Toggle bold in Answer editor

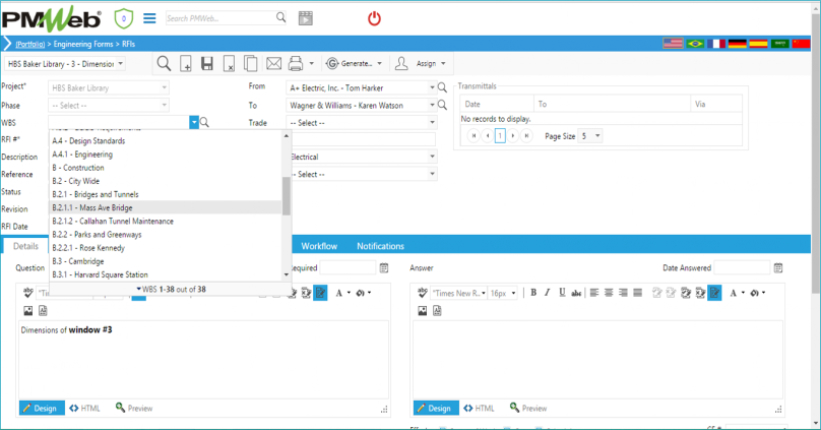pyautogui.click(x=534, y=293)
